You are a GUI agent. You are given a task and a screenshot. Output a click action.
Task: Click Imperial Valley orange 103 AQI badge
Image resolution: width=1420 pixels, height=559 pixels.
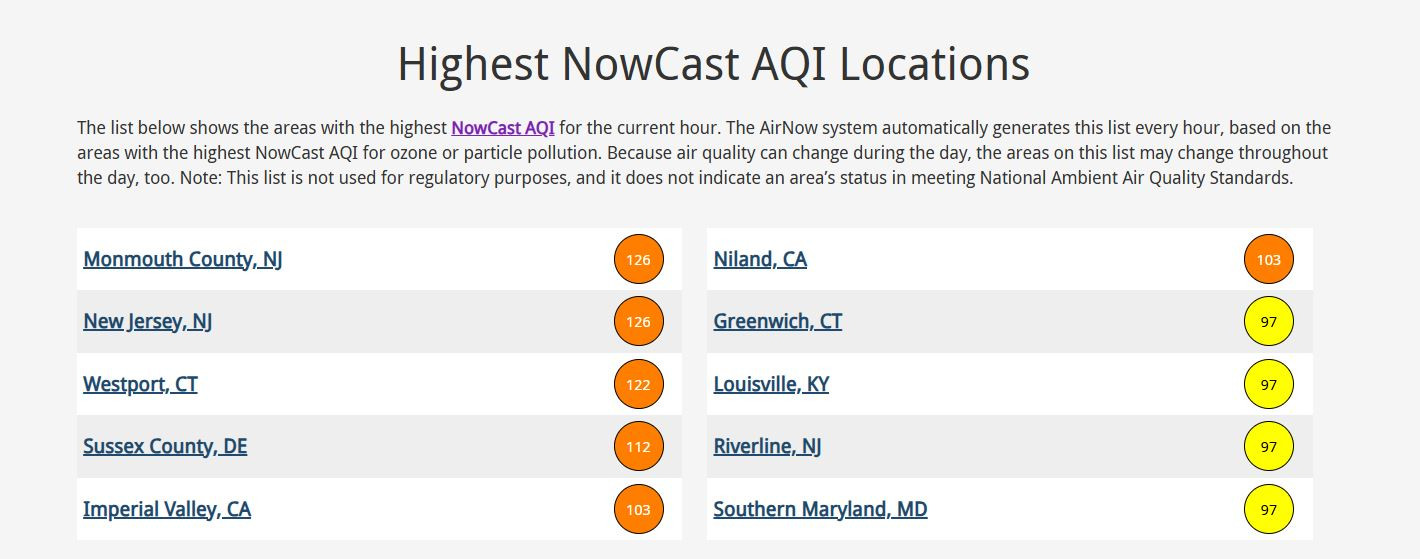pos(638,510)
